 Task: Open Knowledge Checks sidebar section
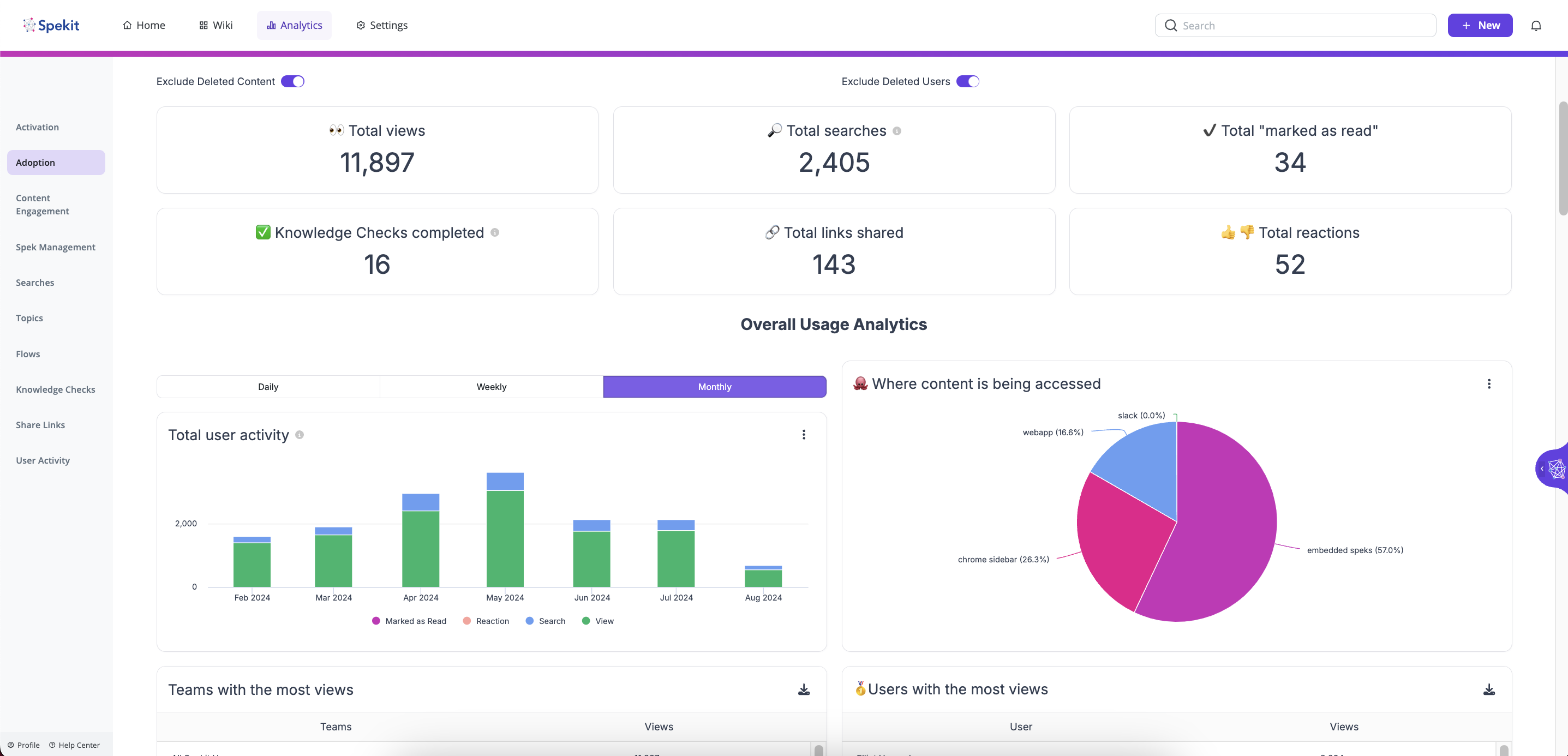coord(56,389)
